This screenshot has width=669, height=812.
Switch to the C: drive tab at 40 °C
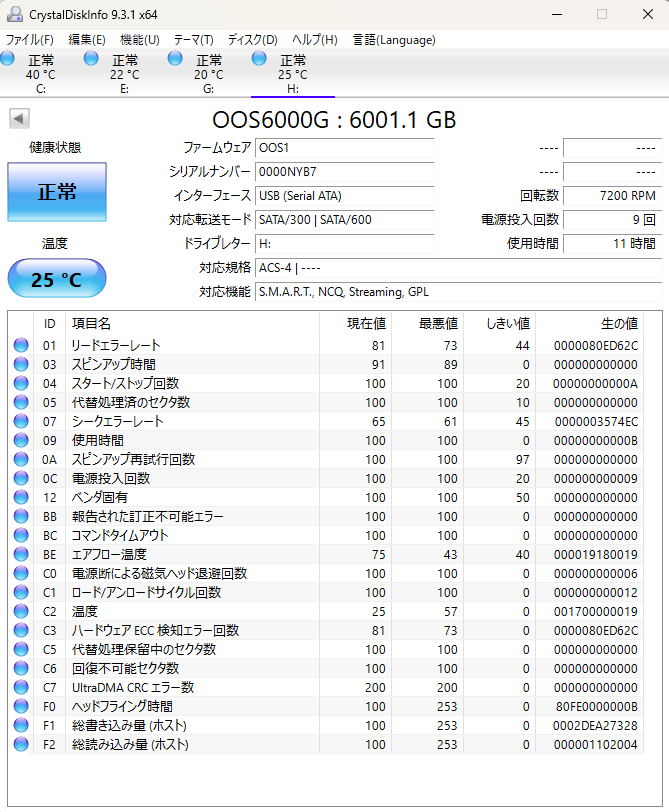coord(41,74)
